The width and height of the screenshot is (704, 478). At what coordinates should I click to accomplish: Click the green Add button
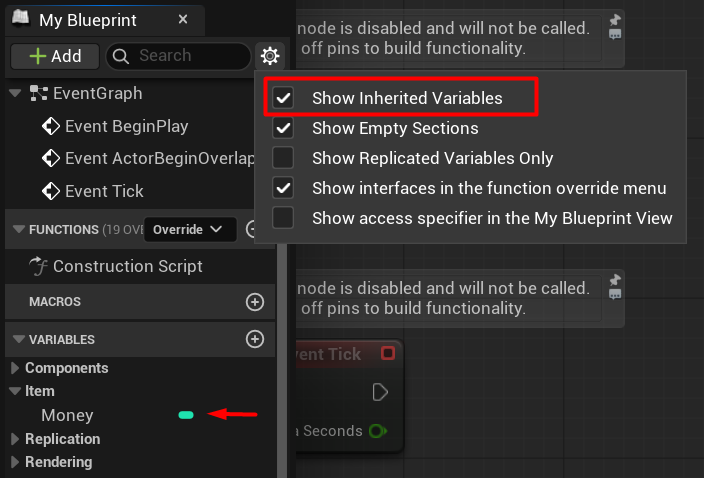point(54,56)
